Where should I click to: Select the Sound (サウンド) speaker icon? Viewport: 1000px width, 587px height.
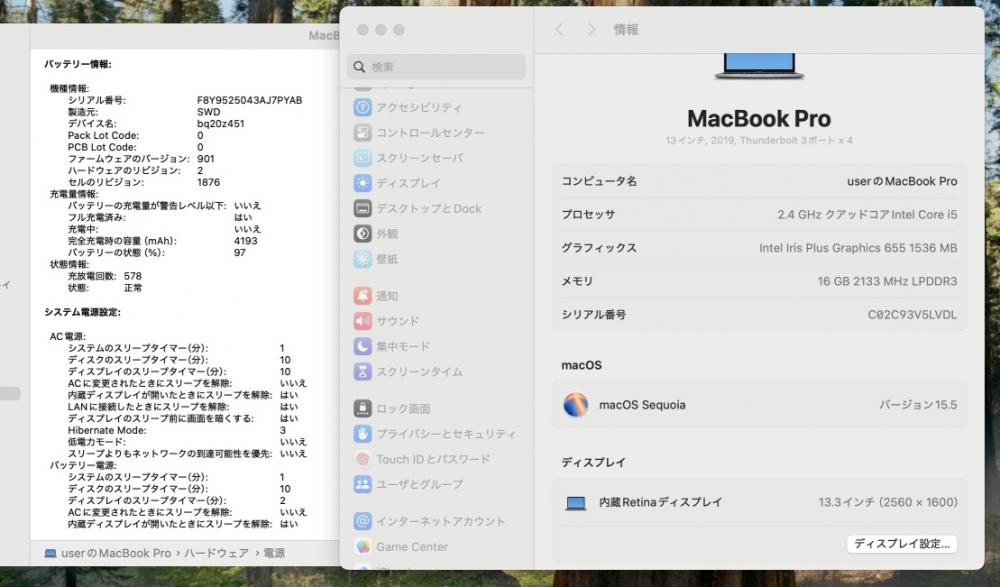point(362,321)
